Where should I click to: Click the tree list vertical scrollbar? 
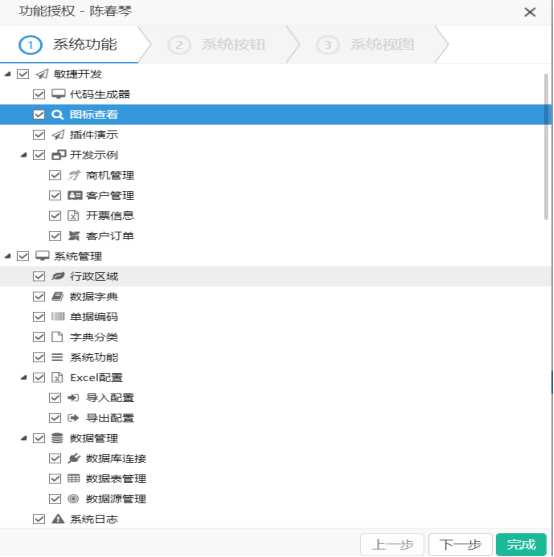tap(546, 147)
